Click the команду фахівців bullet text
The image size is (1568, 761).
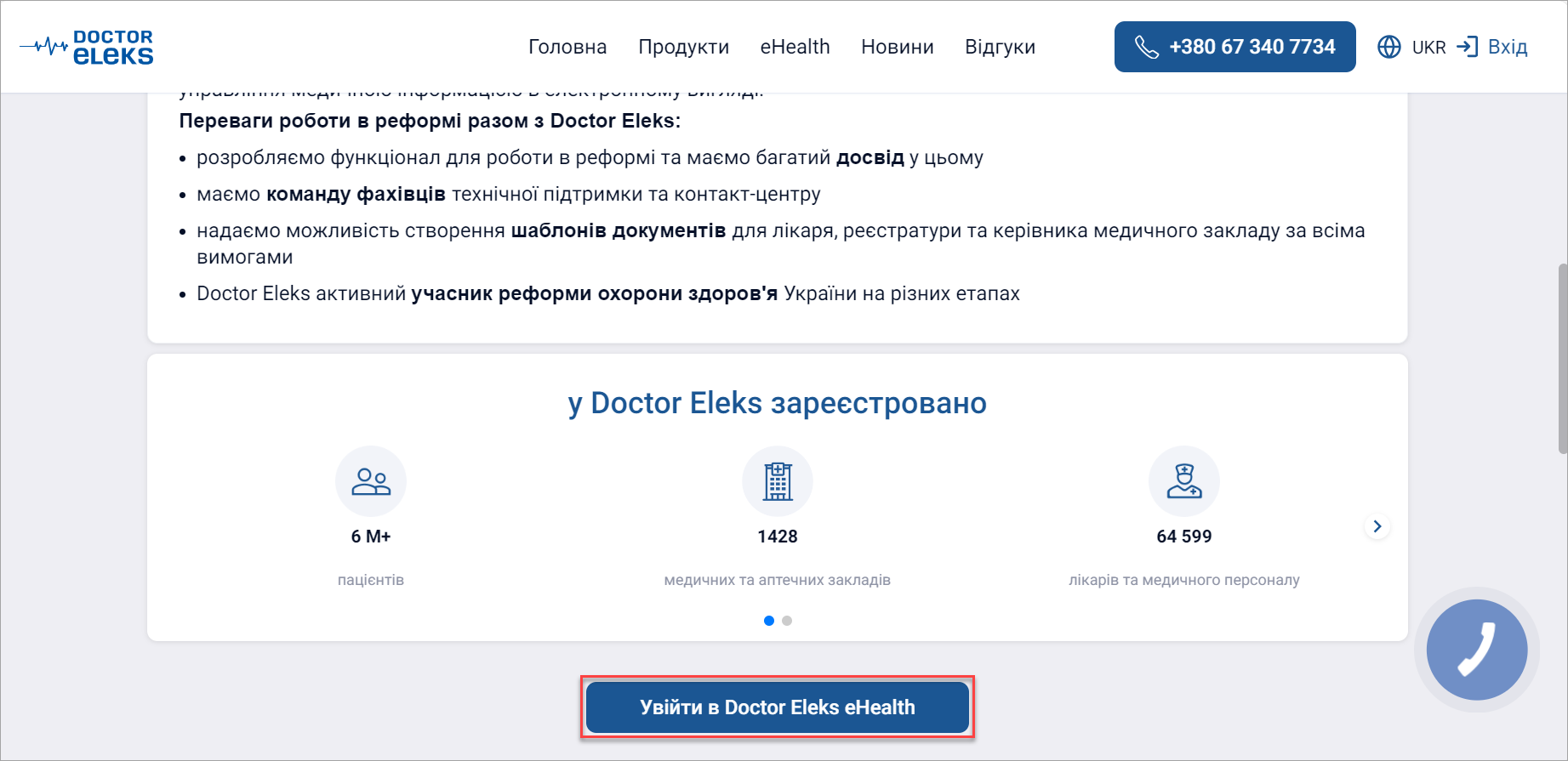coord(356,194)
